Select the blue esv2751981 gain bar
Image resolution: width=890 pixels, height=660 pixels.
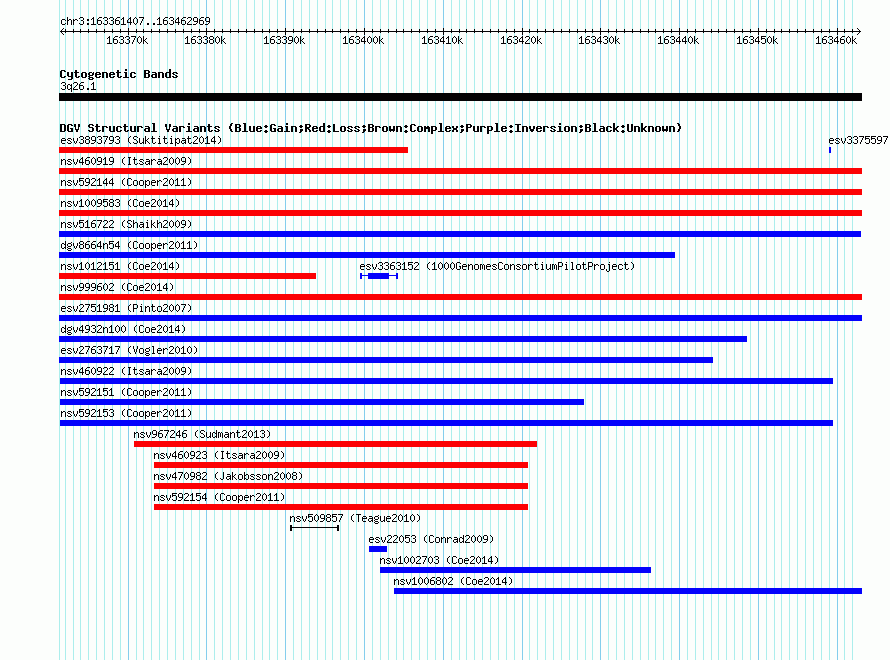pyautogui.click(x=460, y=318)
